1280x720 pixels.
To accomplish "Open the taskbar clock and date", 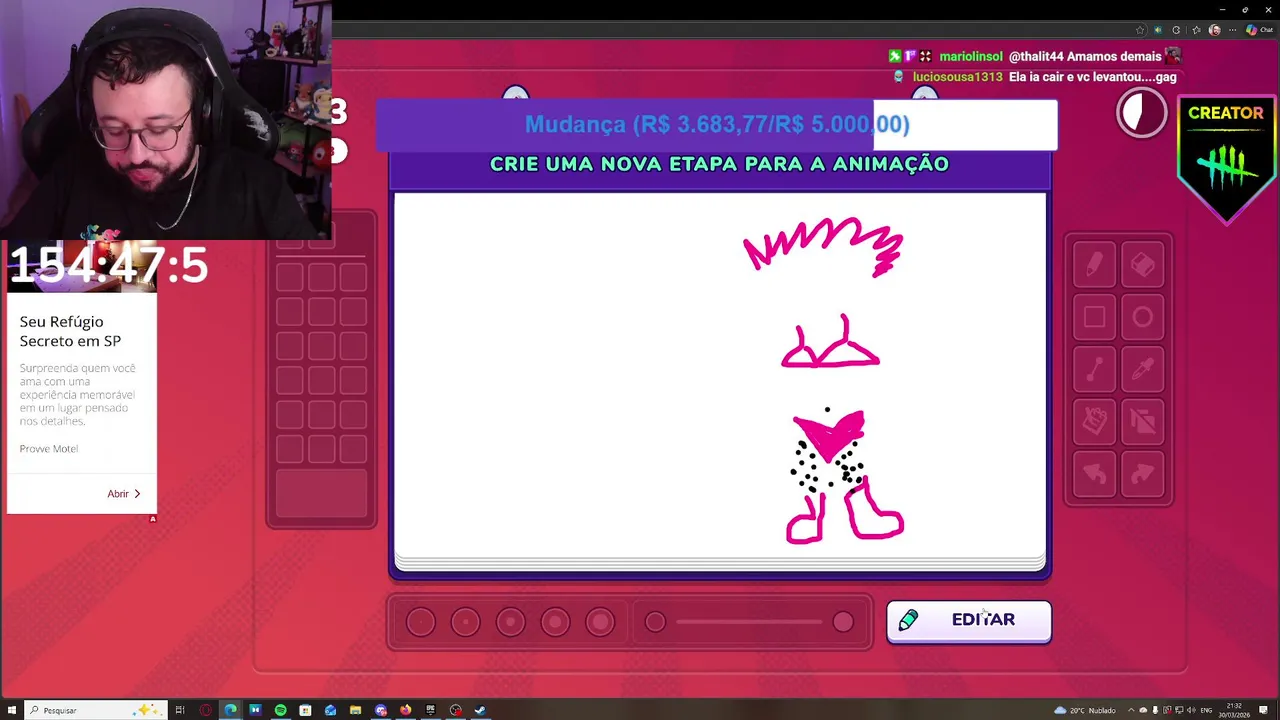I will pos(1235,710).
